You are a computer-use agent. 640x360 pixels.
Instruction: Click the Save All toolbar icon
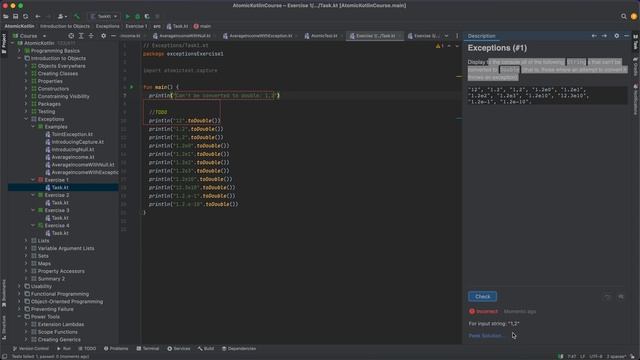point(16,16)
